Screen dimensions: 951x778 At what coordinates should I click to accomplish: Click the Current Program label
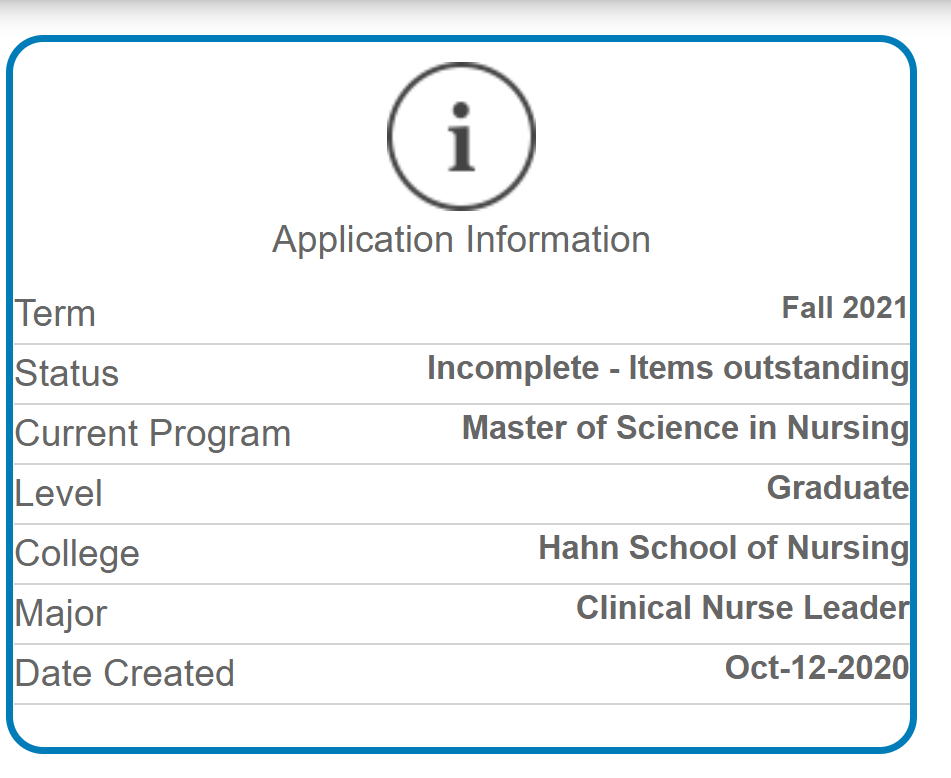153,434
